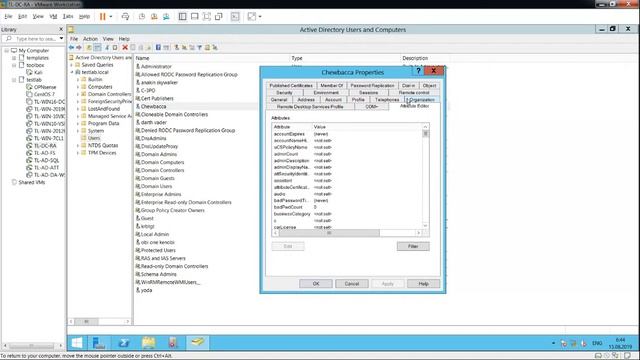Image resolution: width=640 pixels, height=360 pixels.
Task: Open the pause button dropdown arrow
Action: (111, 17)
